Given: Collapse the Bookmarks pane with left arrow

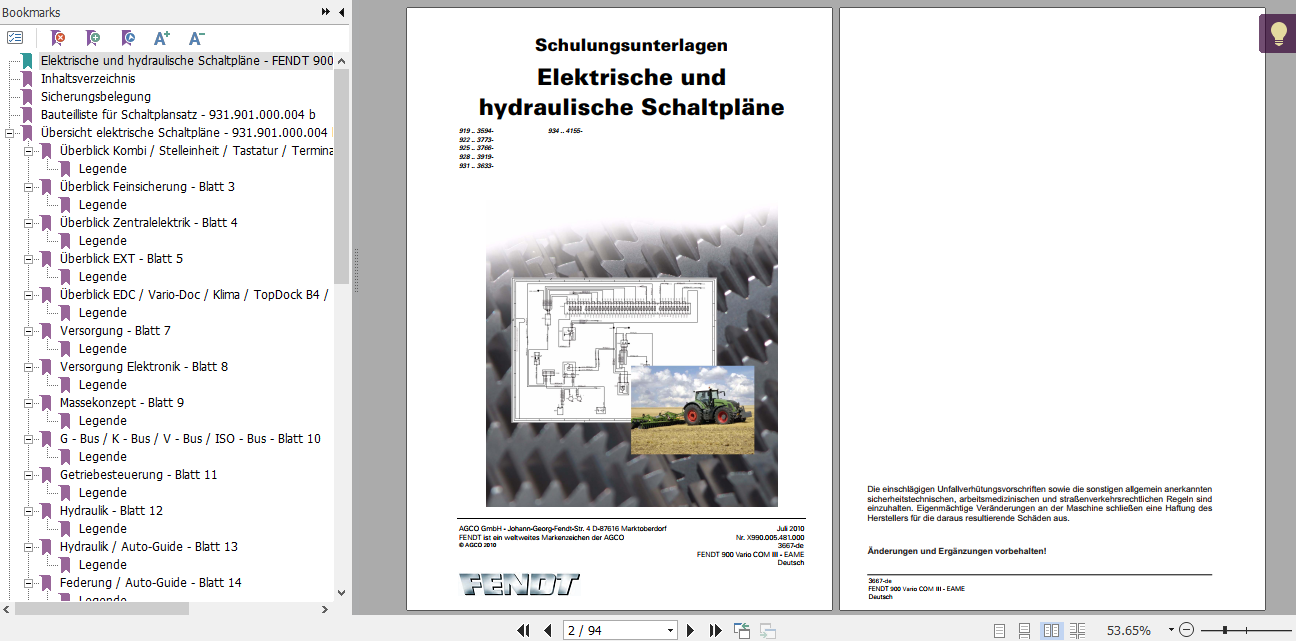Looking at the screenshot, I should click(342, 12).
